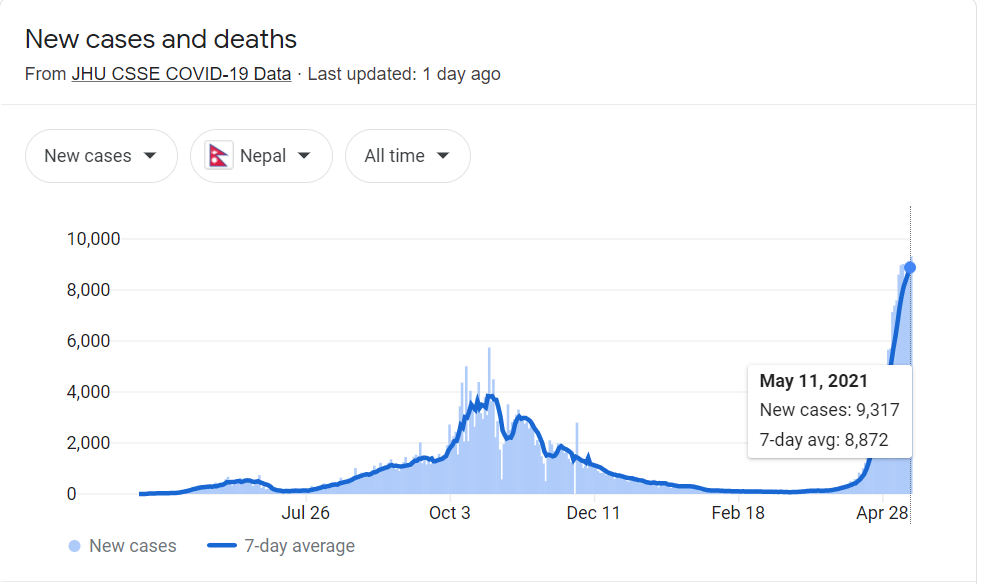981x584 pixels.
Task: Click the Dec 11 axis label
Action: tap(594, 513)
